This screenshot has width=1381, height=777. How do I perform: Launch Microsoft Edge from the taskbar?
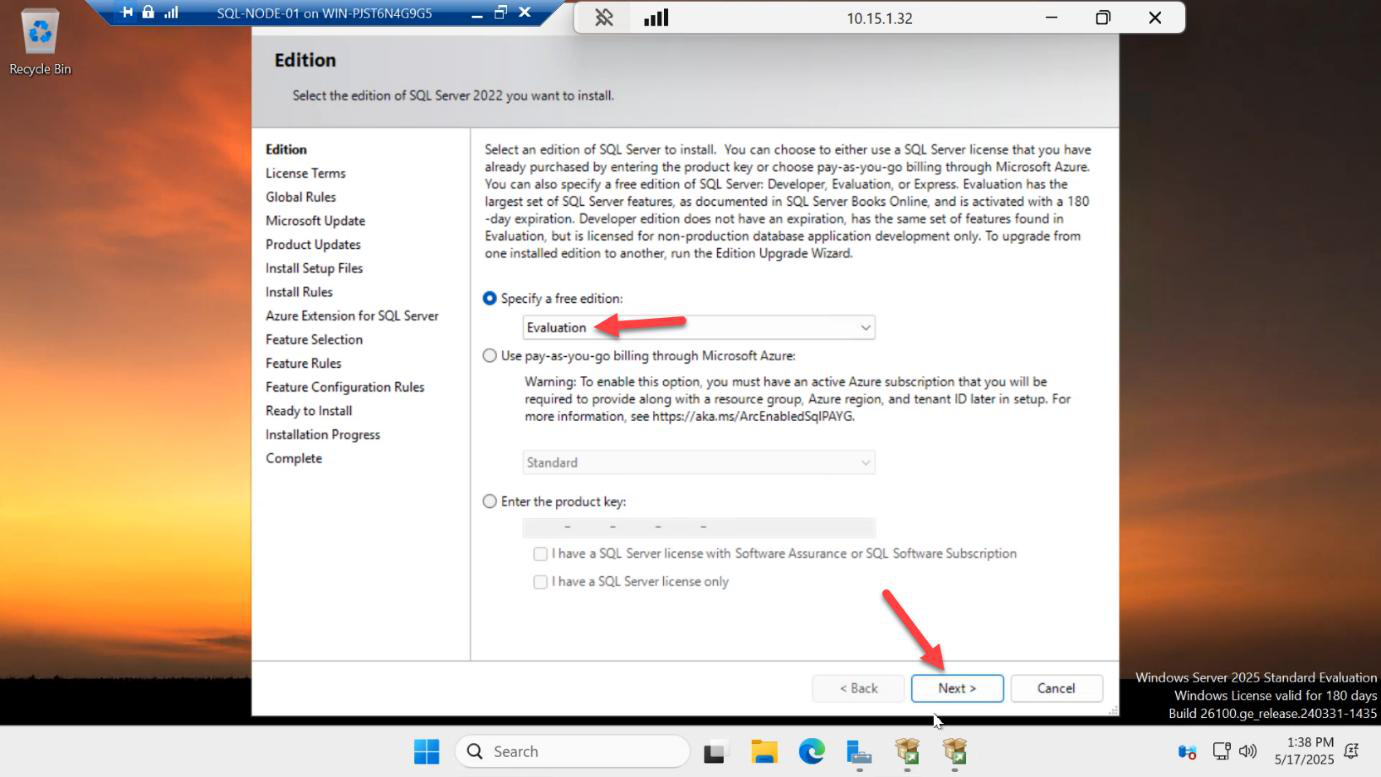pyautogui.click(x=811, y=751)
